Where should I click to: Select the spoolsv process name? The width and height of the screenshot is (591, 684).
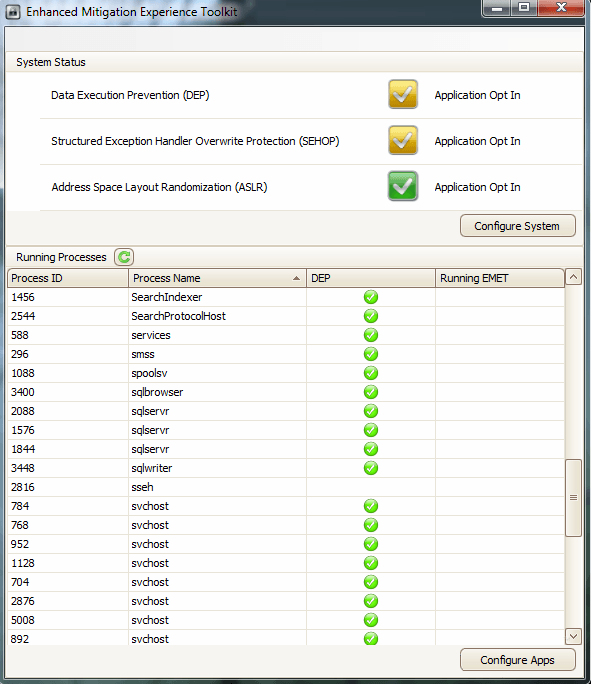[149, 373]
